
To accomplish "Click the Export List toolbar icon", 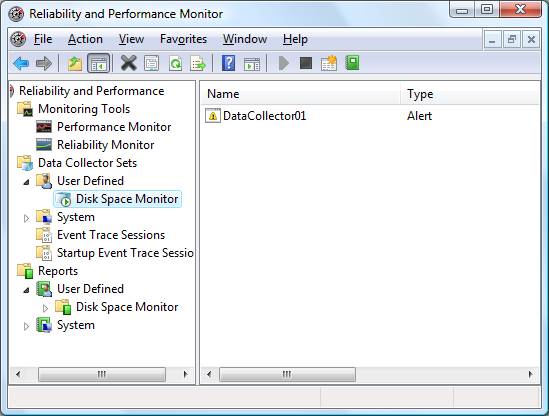I will (198, 63).
